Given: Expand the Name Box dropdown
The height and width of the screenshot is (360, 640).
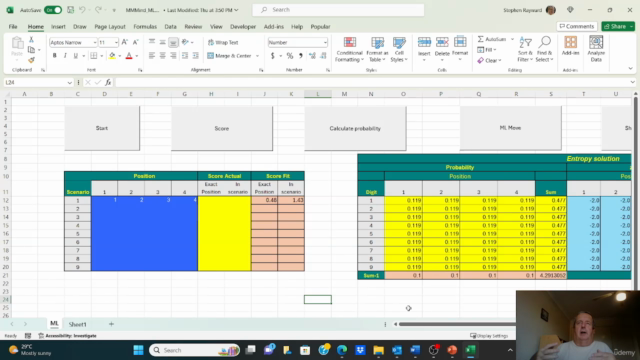Looking at the screenshot, I should 69,82.
